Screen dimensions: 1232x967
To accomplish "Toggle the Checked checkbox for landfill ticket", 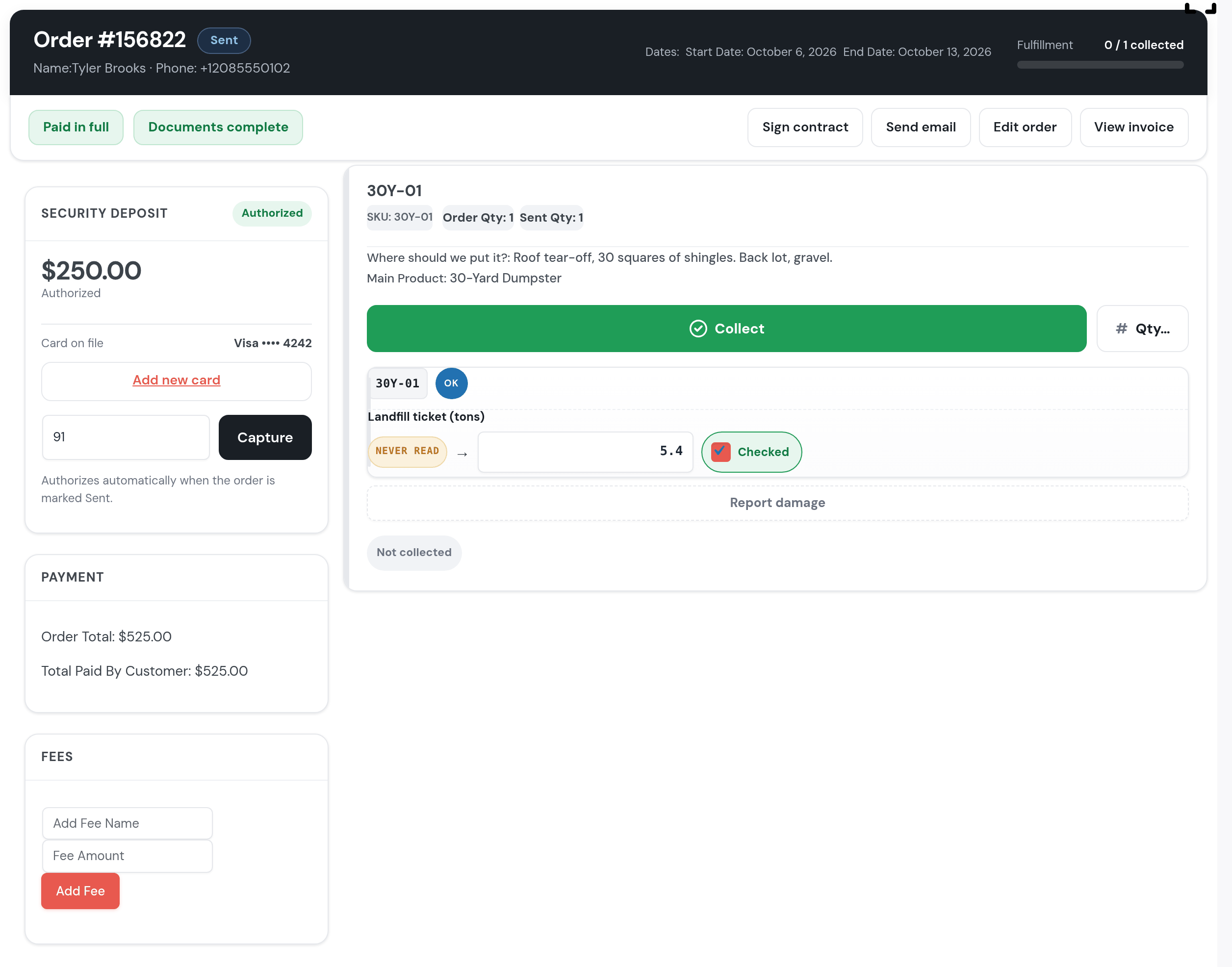I will click(721, 452).
